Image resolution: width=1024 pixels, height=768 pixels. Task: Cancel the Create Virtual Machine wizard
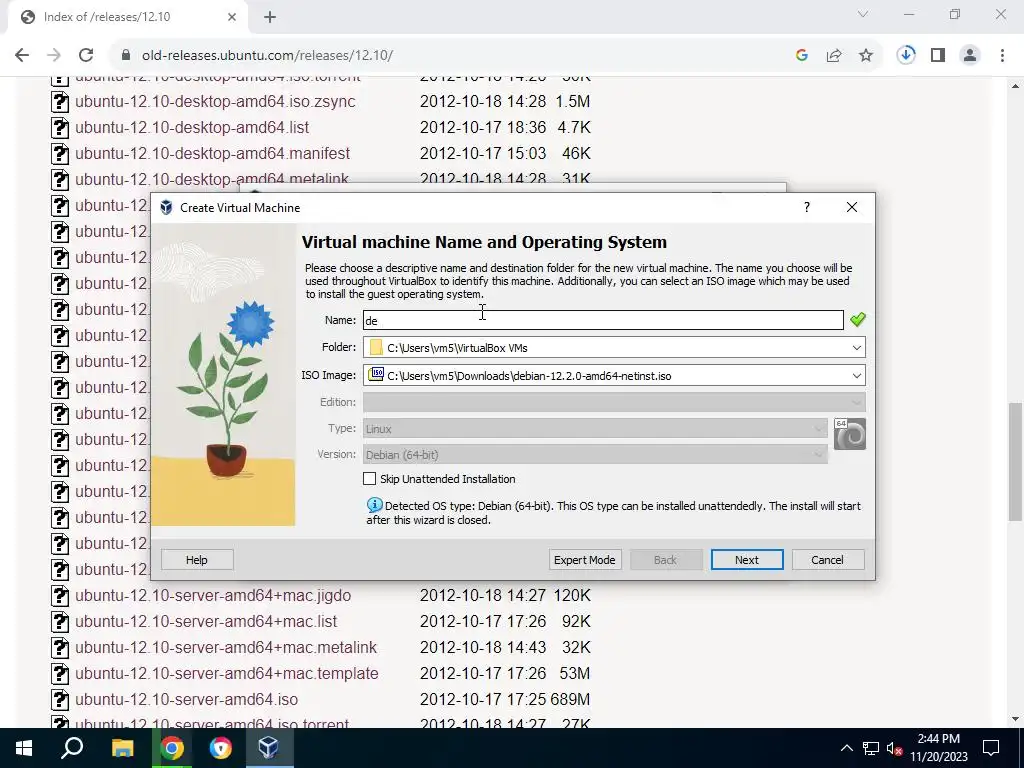(827, 560)
